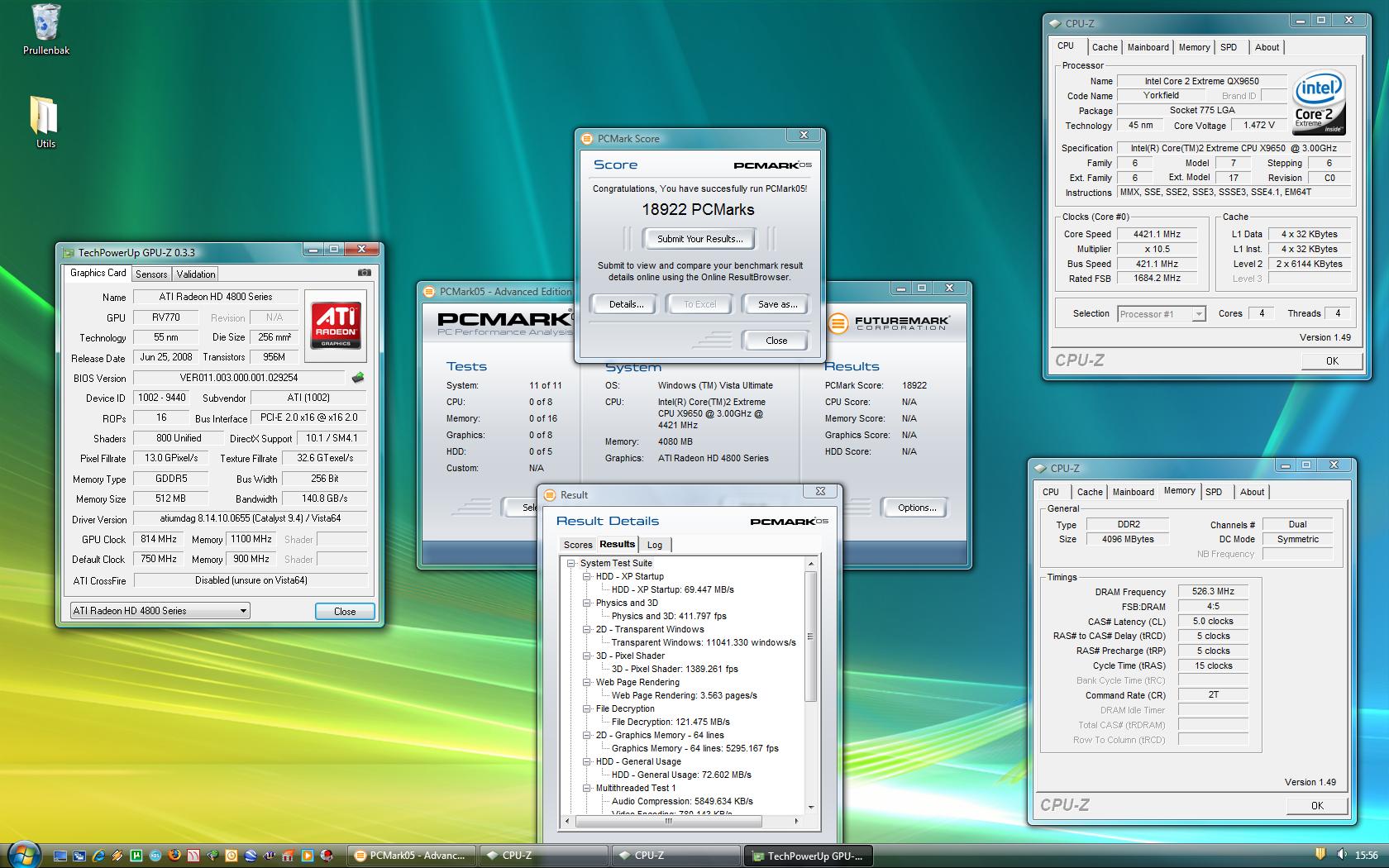1389x868 pixels.
Task: Click OK in processor CPU-Z window
Action: click(x=1332, y=360)
